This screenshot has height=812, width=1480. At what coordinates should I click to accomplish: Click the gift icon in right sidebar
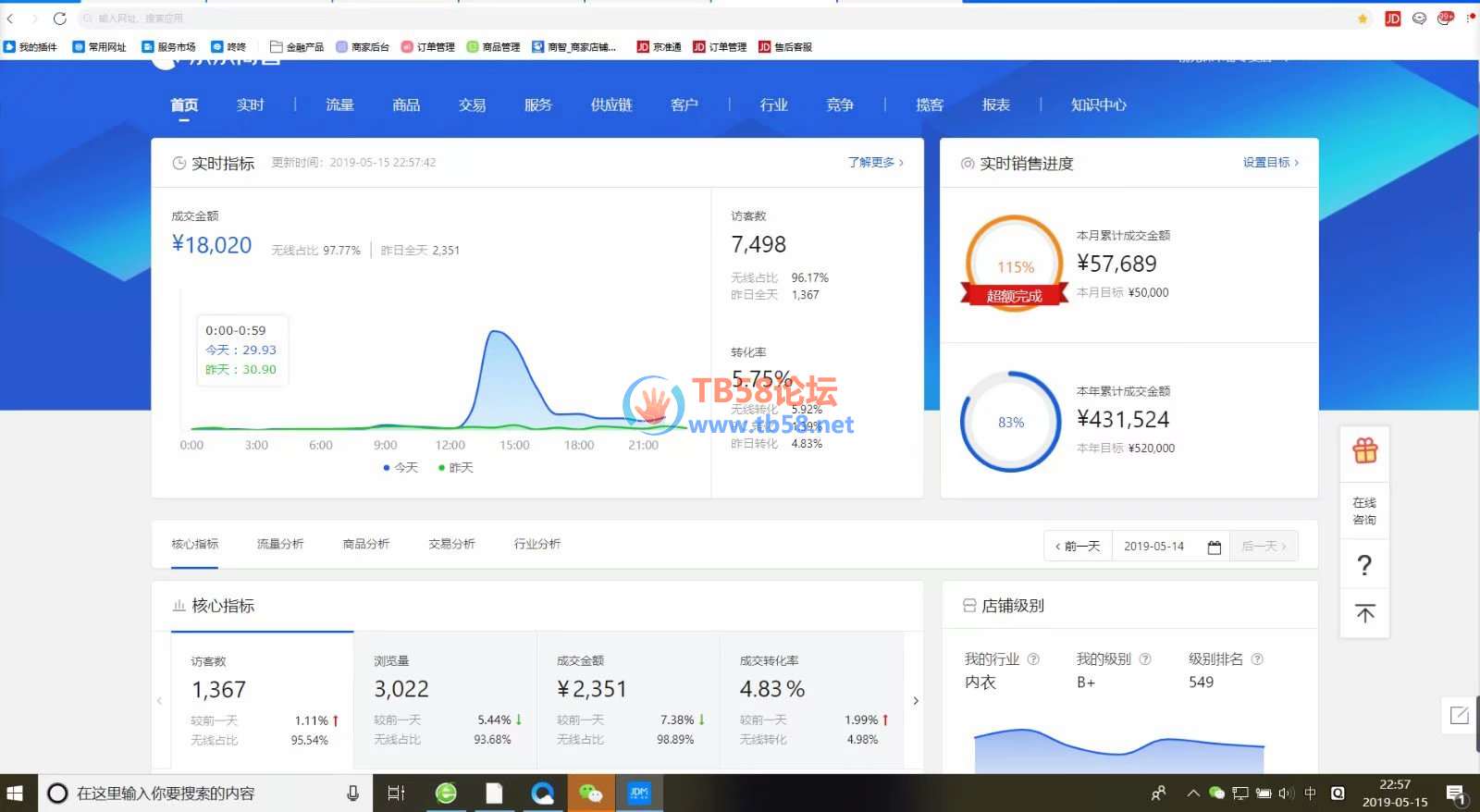1364,451
